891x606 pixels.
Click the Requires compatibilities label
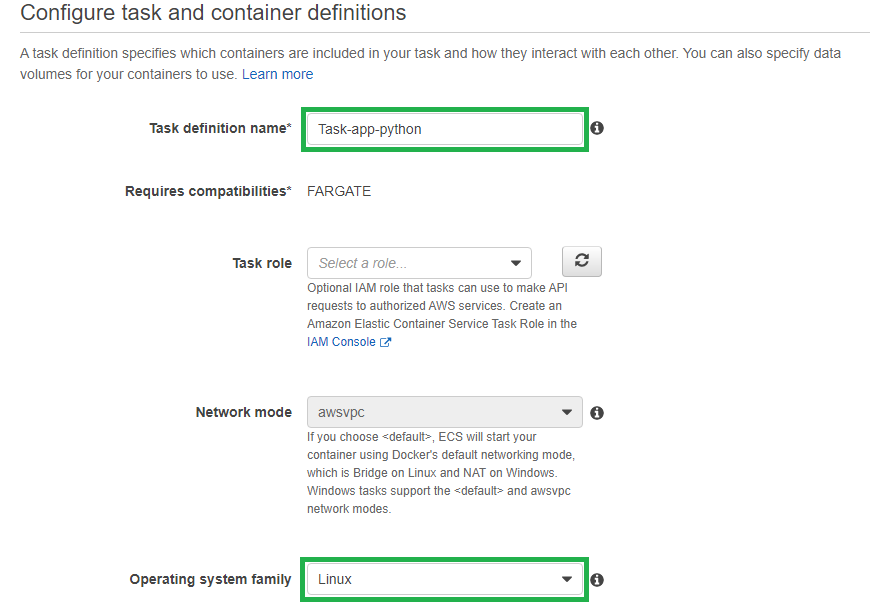208,192
